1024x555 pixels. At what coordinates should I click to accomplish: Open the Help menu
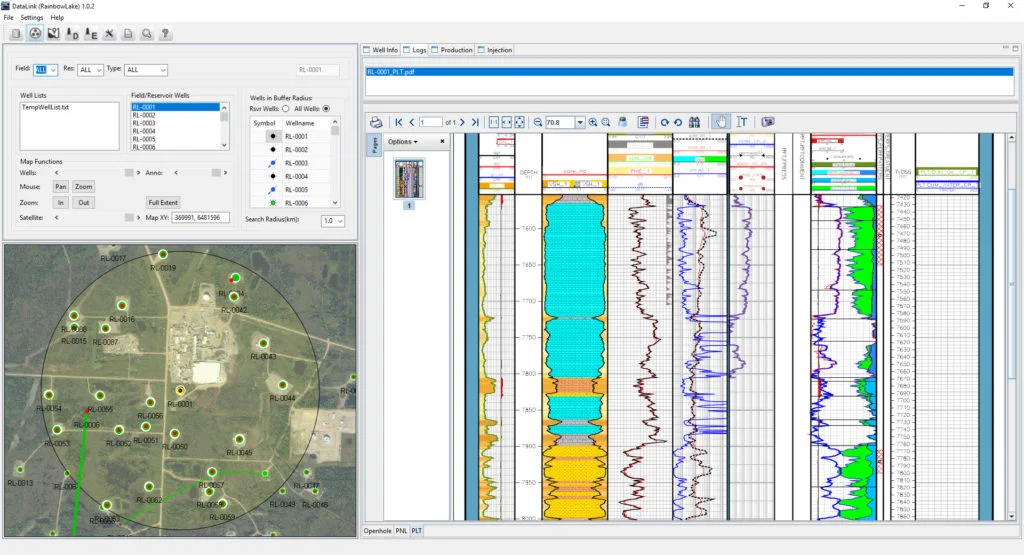point(57,18)
